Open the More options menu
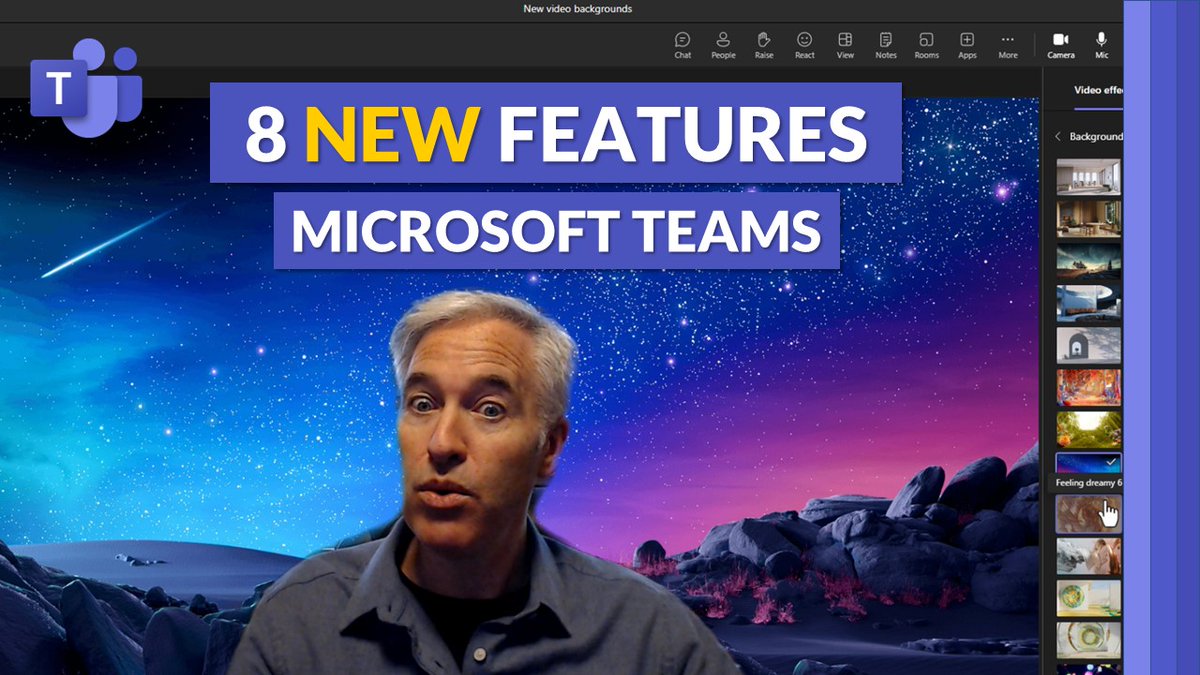Screen dimensions: 1200x675 coord(1008,45)
